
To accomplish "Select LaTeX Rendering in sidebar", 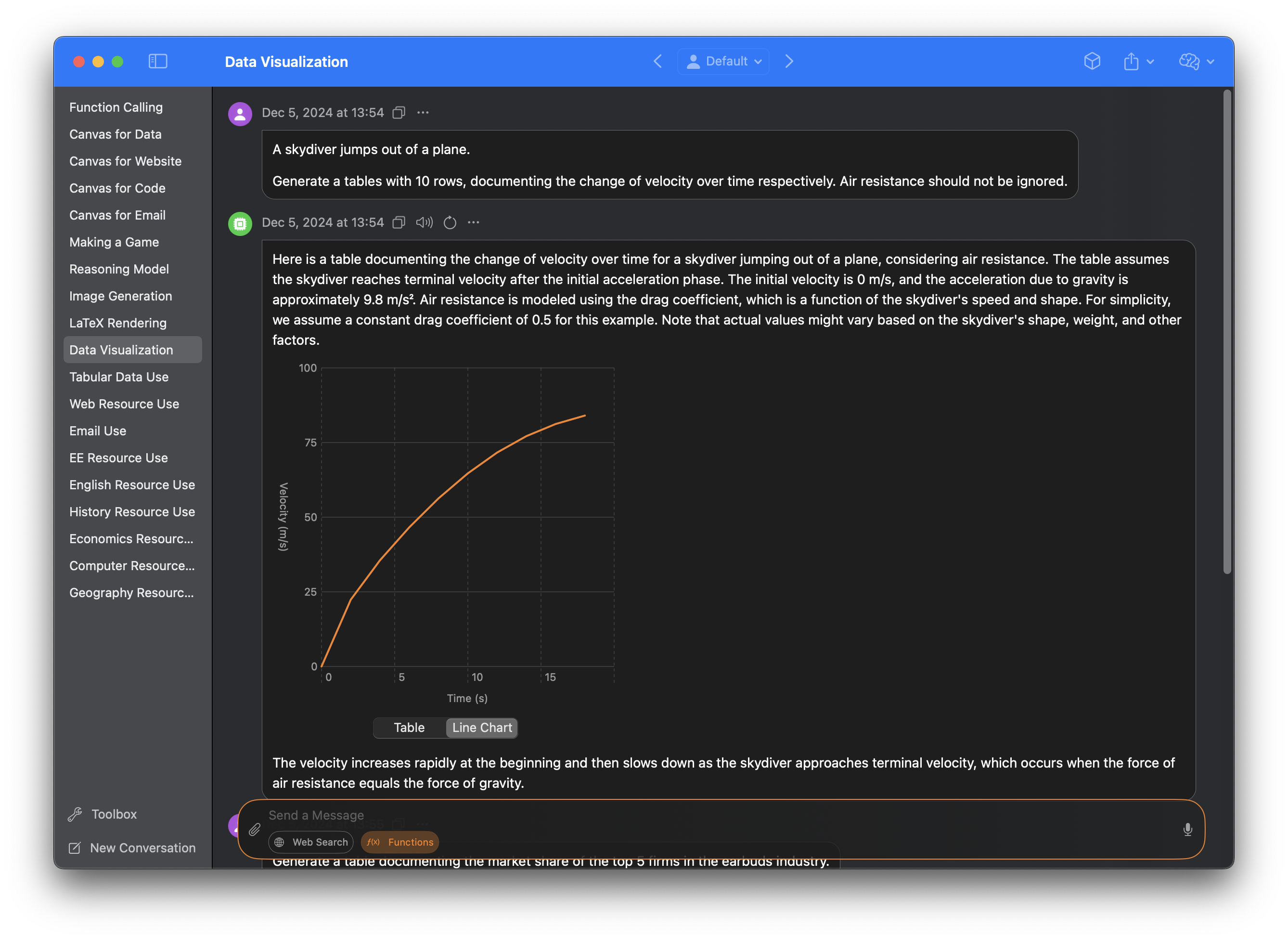I will coord(118,323).
